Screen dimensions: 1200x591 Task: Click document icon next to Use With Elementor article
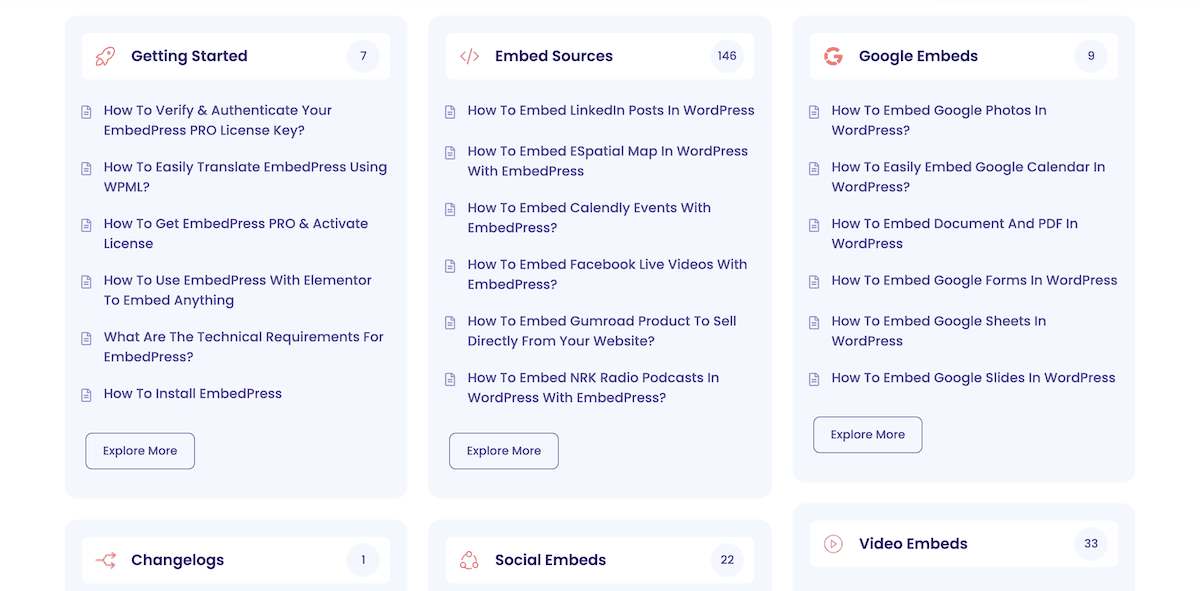pyautogui.click(x=87, y=282)
